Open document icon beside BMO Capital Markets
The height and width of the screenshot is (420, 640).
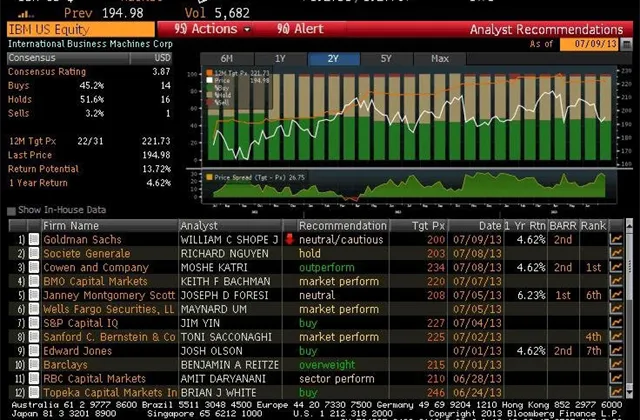(34, 281)
